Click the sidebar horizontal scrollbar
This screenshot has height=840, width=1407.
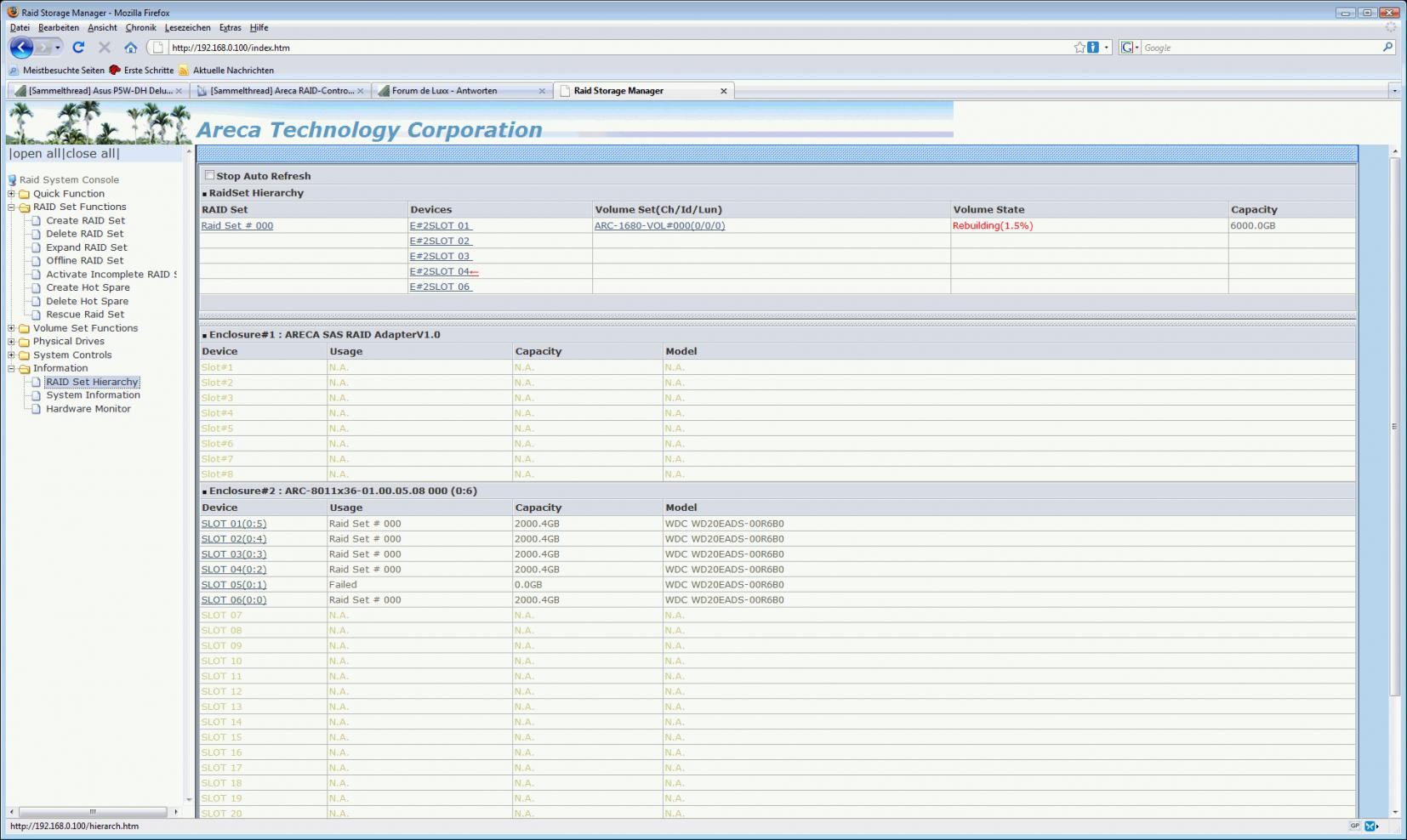[x=93, y=812]
